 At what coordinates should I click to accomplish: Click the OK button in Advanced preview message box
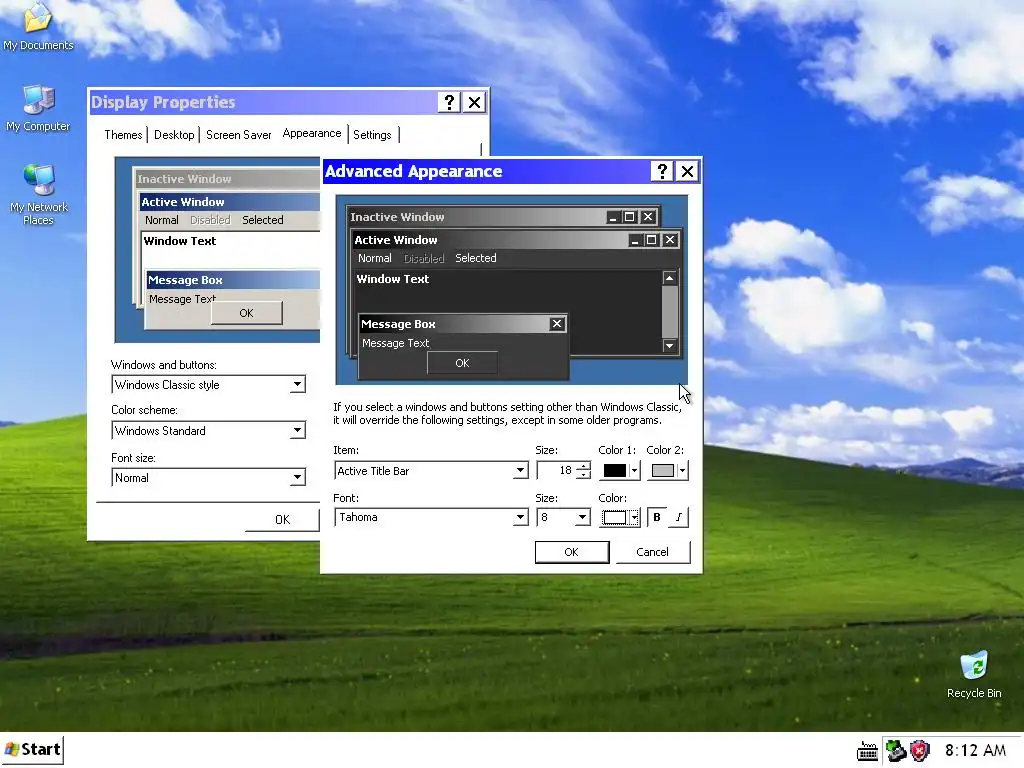462,363
